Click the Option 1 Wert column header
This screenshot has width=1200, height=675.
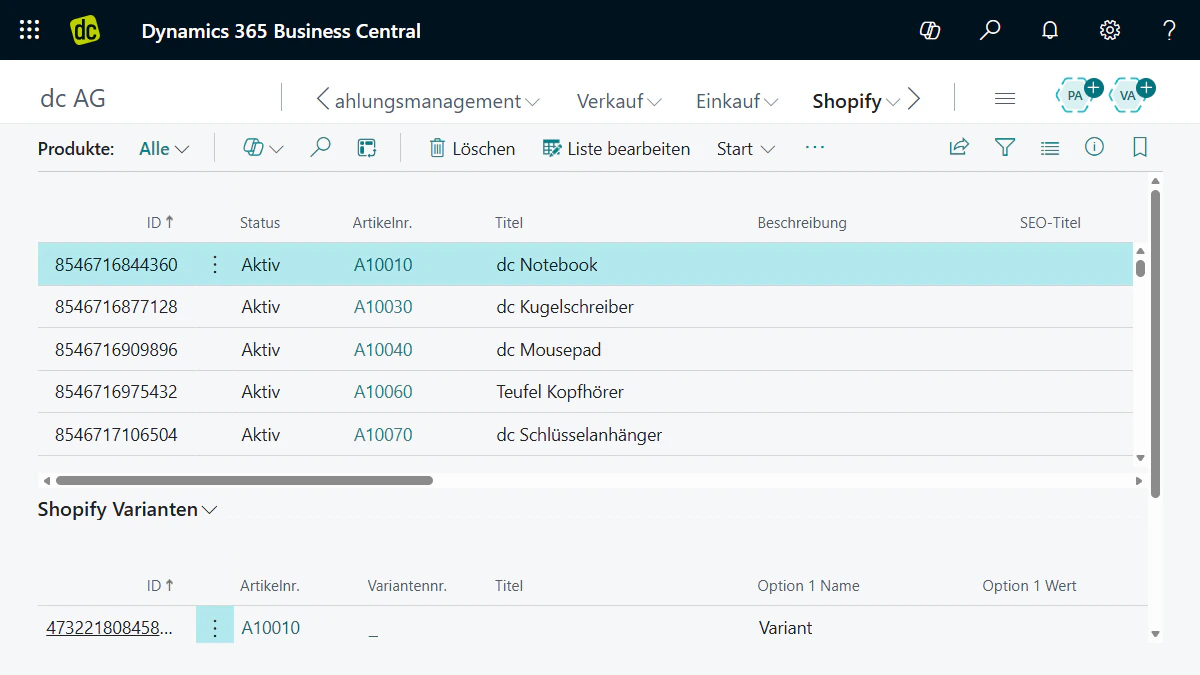click(x=1029, y=586)
